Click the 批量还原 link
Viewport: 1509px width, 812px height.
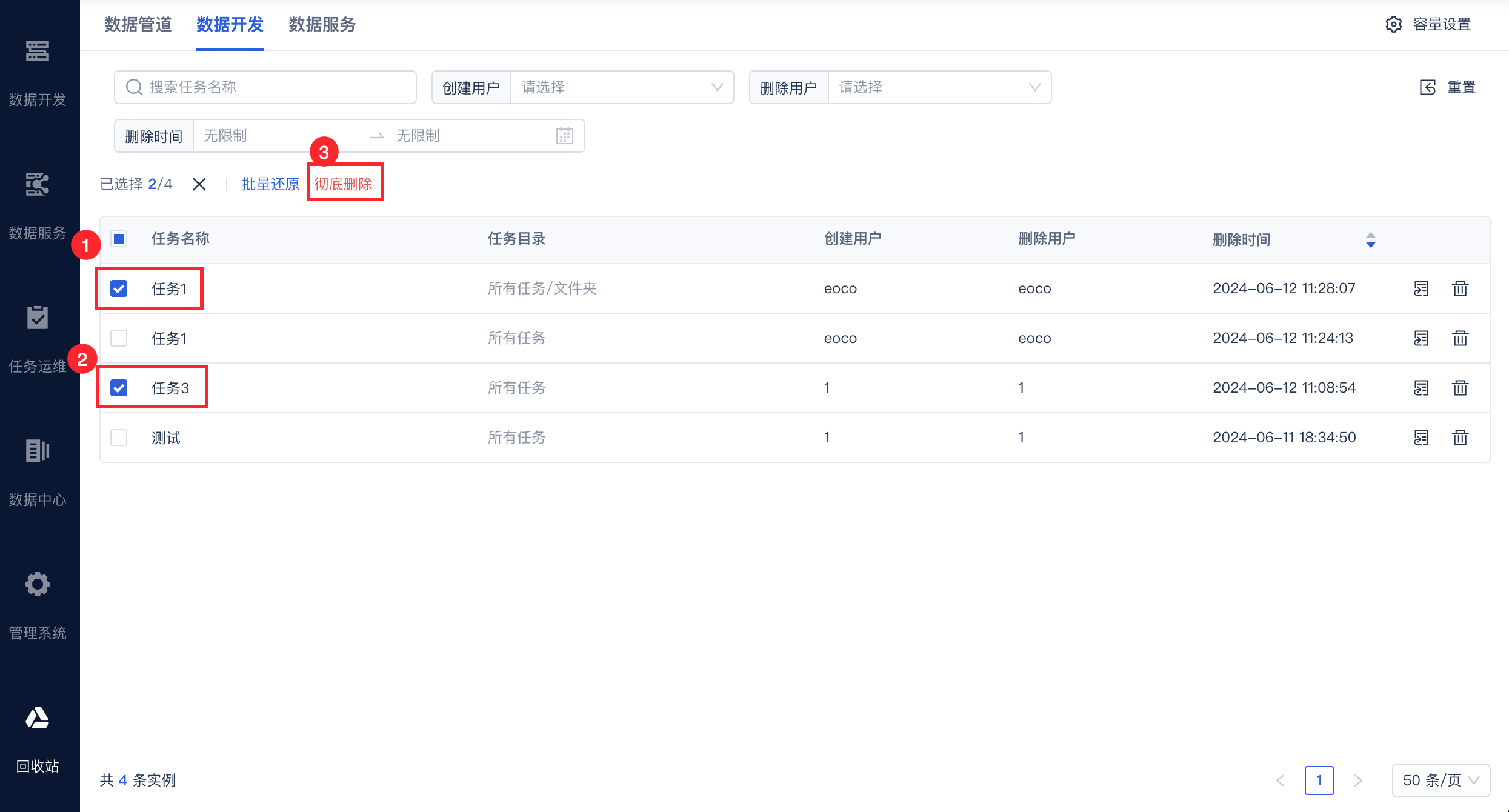pyautogui.click(x=270, y=184)
